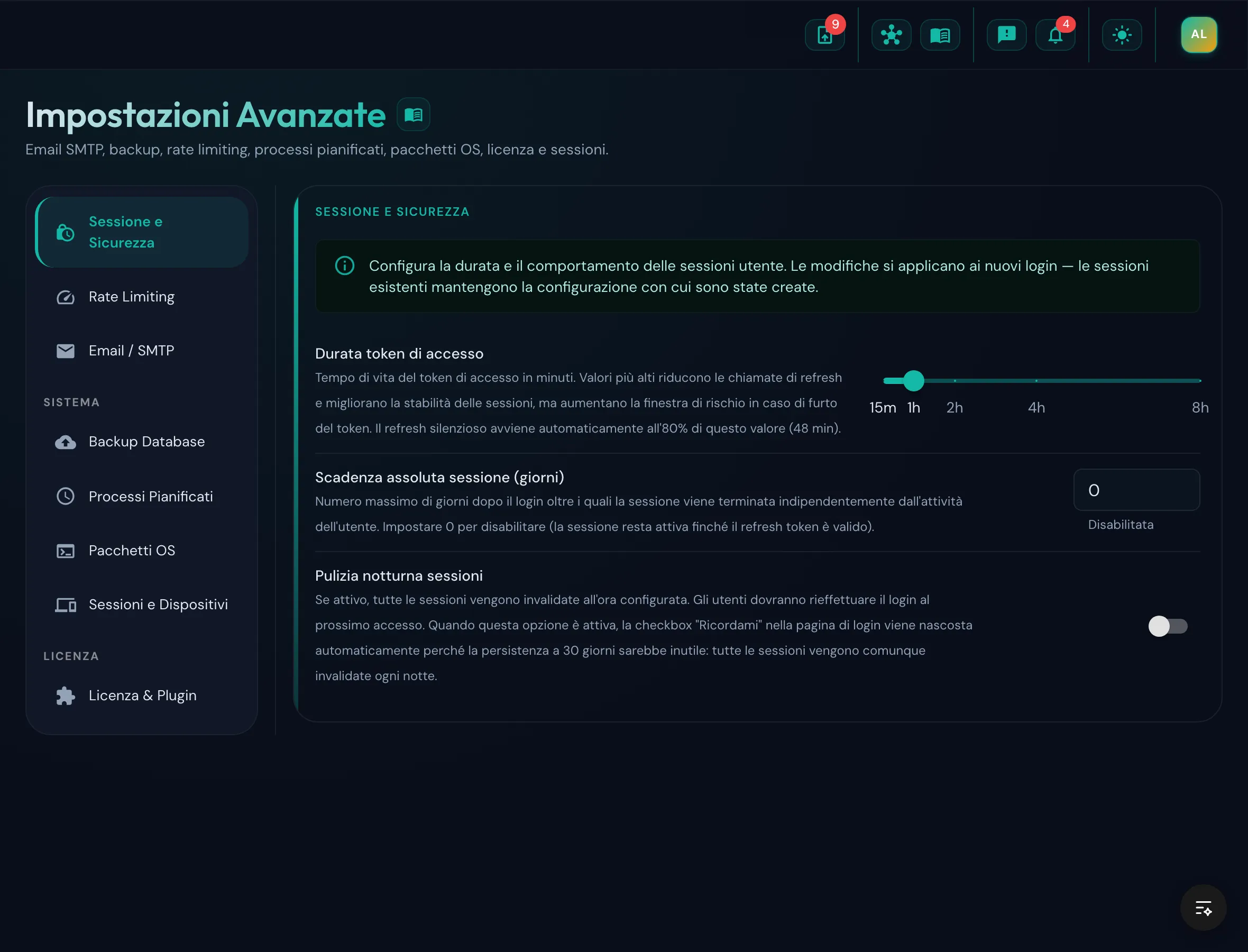Click the Processi Pianificati clock icon
Image resolution: width=1248 pixels, height=952 pixels.
point(66,497)
